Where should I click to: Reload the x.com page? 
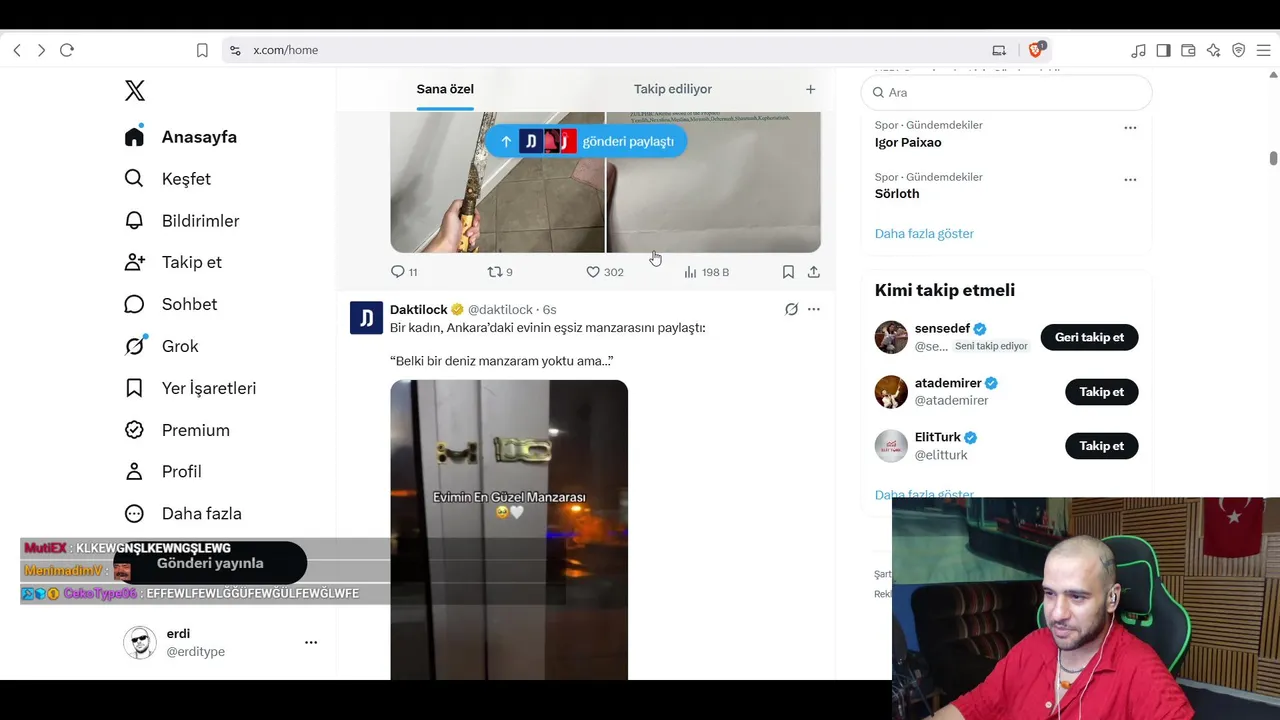point(67,50)
